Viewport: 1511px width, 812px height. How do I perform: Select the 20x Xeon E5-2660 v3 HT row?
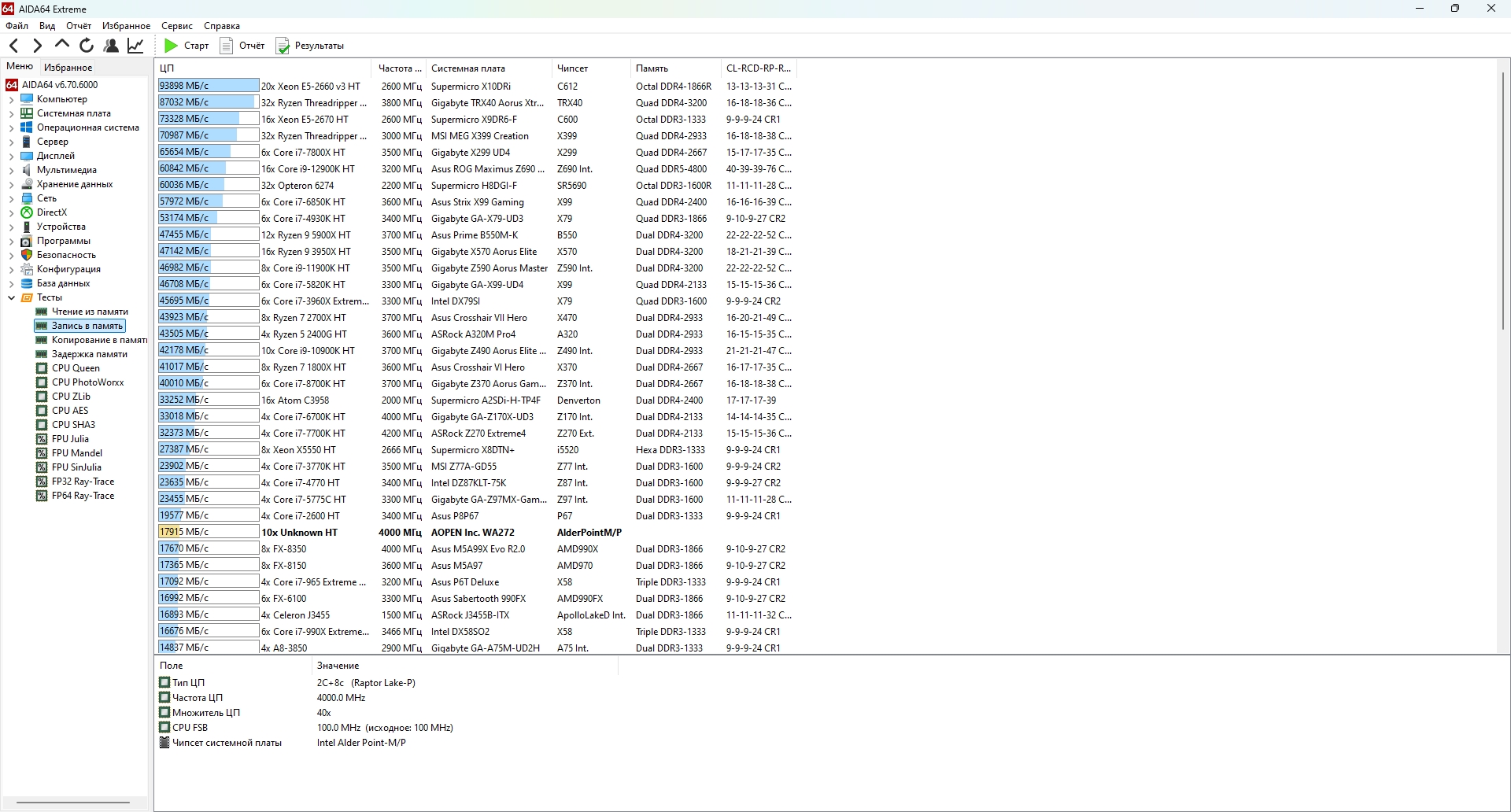click(x=476, y=87)
